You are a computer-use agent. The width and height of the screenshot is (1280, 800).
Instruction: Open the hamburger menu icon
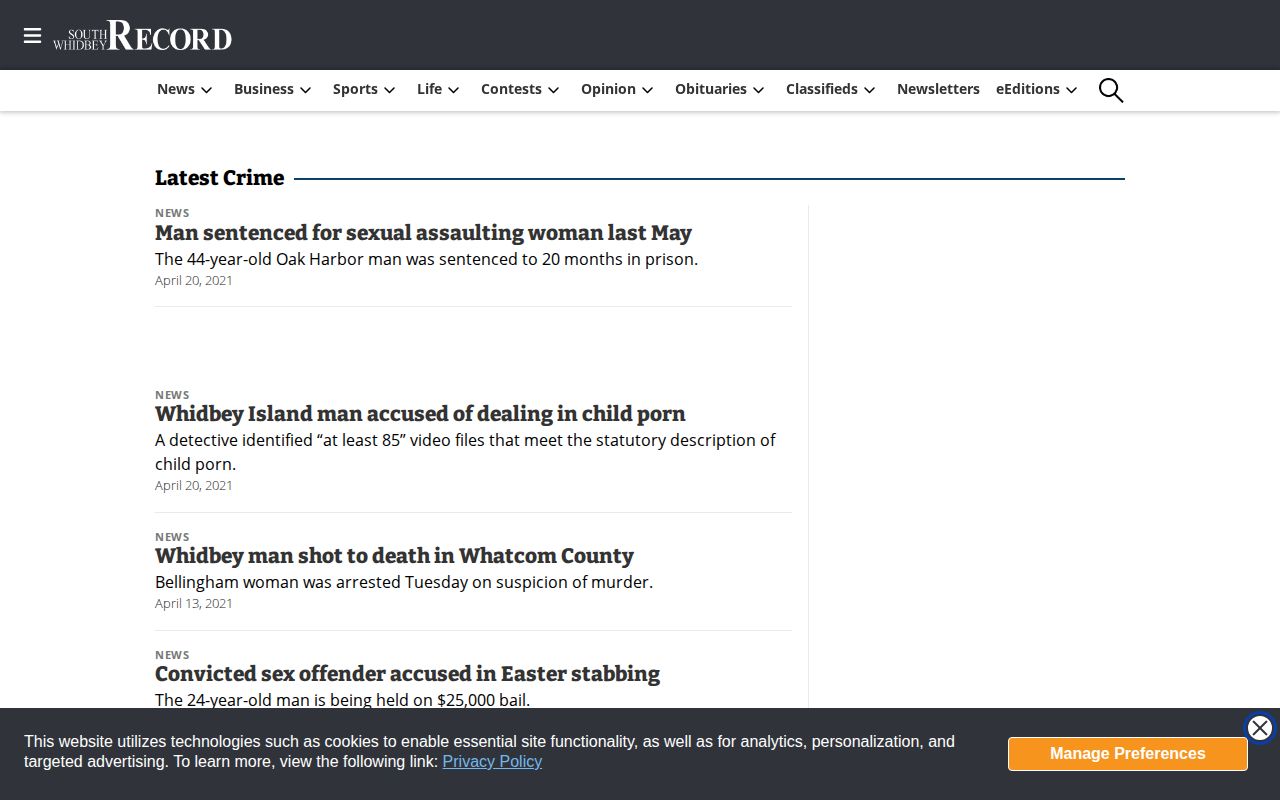tap(32, 36)
